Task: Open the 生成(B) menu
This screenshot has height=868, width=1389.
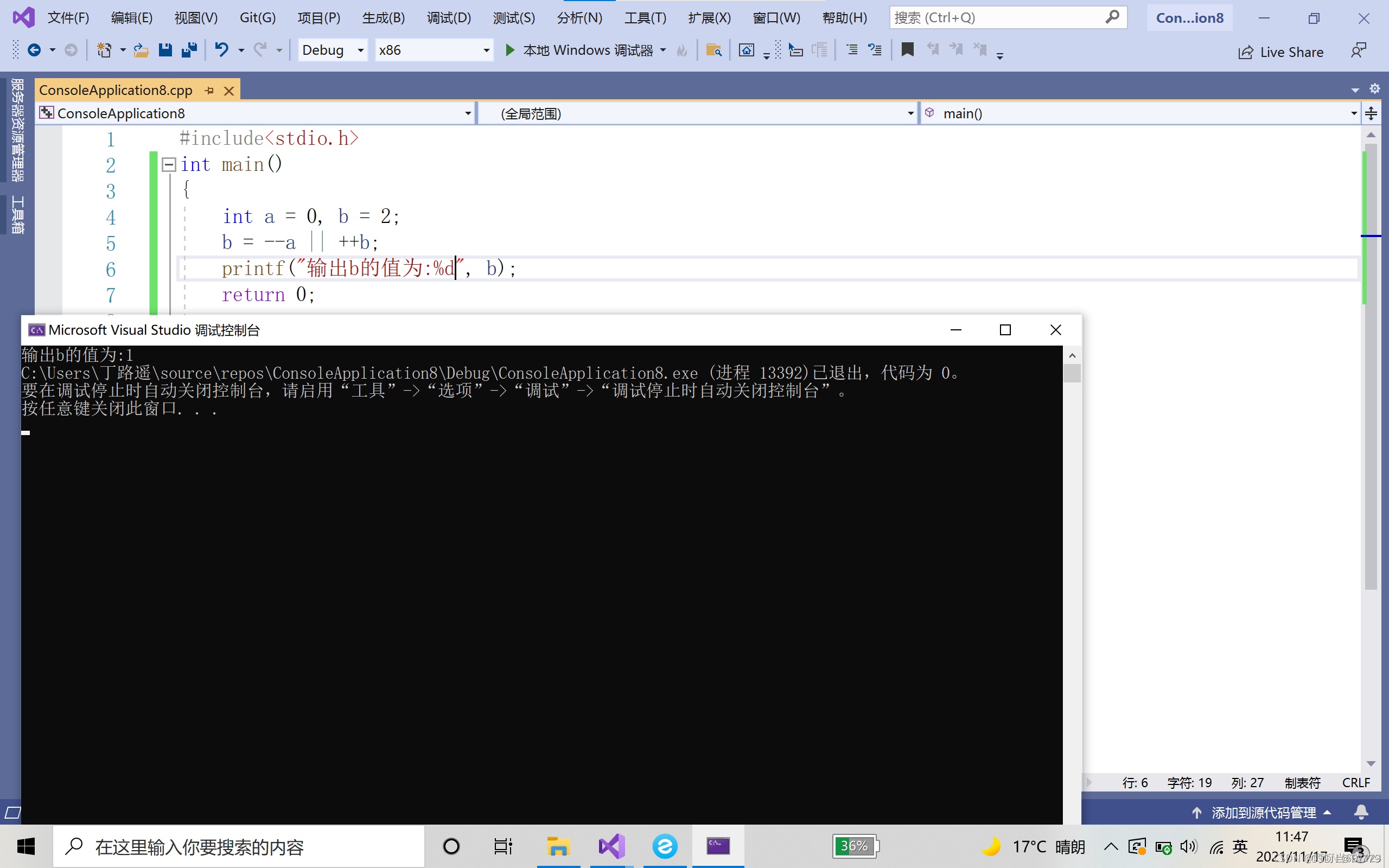Action: (384, 18)
